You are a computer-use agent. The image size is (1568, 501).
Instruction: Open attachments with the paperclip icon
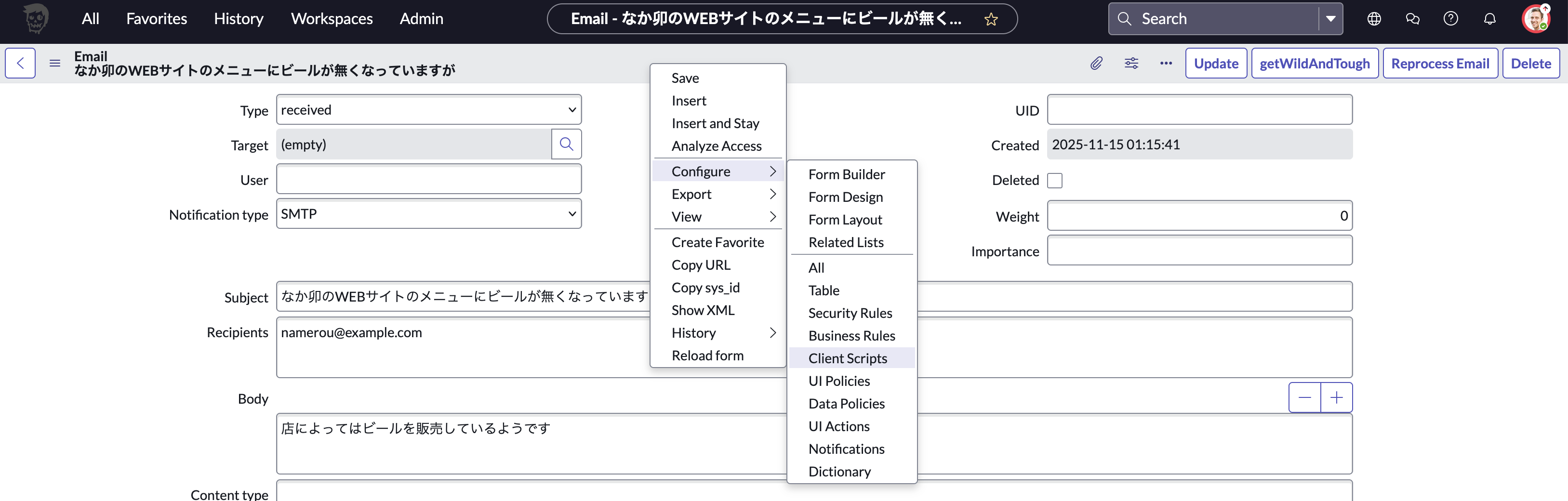1096,63
